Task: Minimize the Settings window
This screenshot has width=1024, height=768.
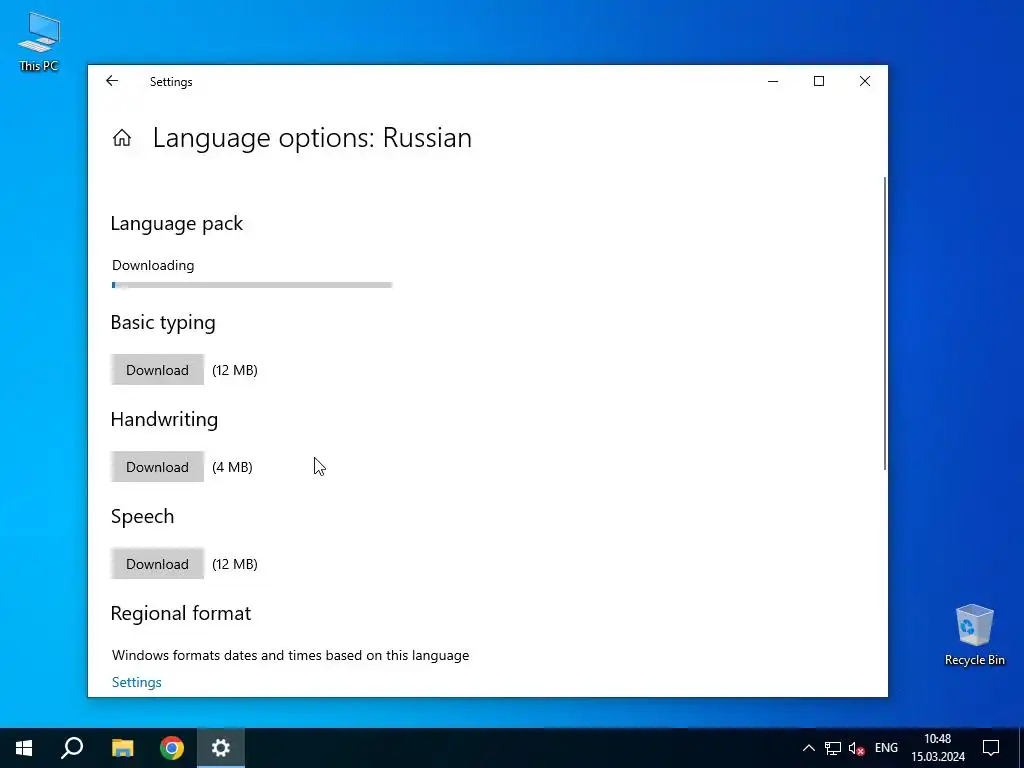Action: pos(773,81)
